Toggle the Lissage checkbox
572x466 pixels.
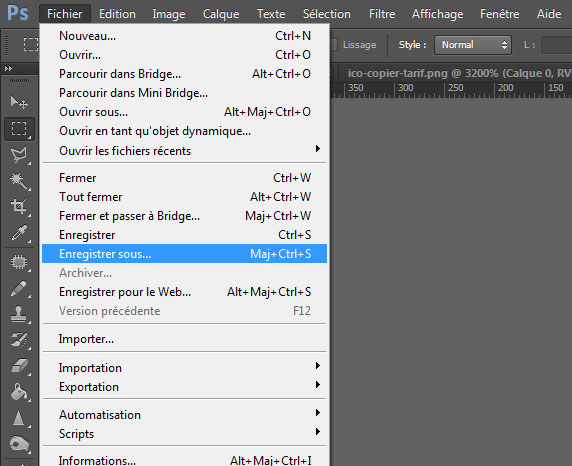point(333,45)
